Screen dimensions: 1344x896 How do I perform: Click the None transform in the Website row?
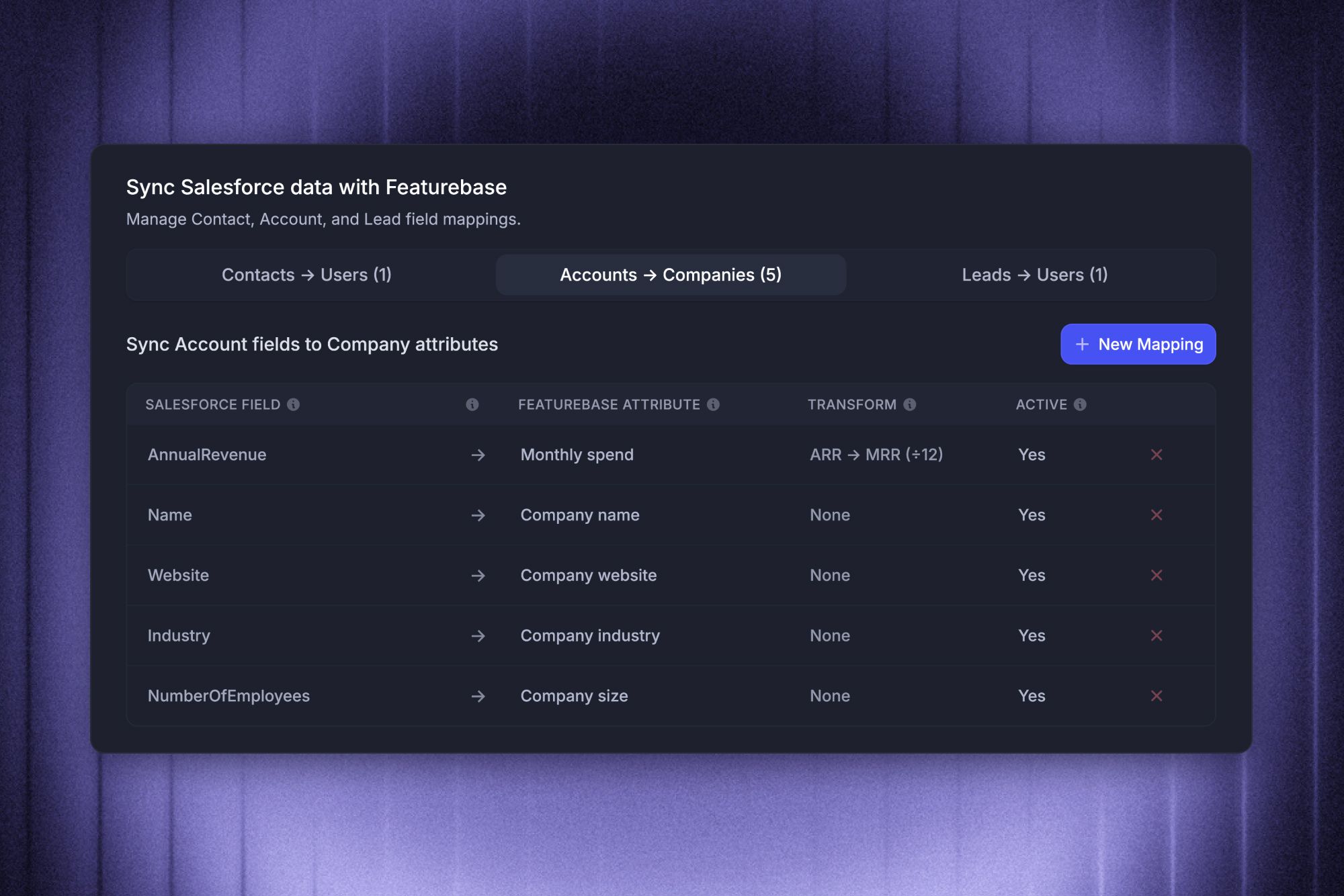pyautogui.click(x=830, y=576)
